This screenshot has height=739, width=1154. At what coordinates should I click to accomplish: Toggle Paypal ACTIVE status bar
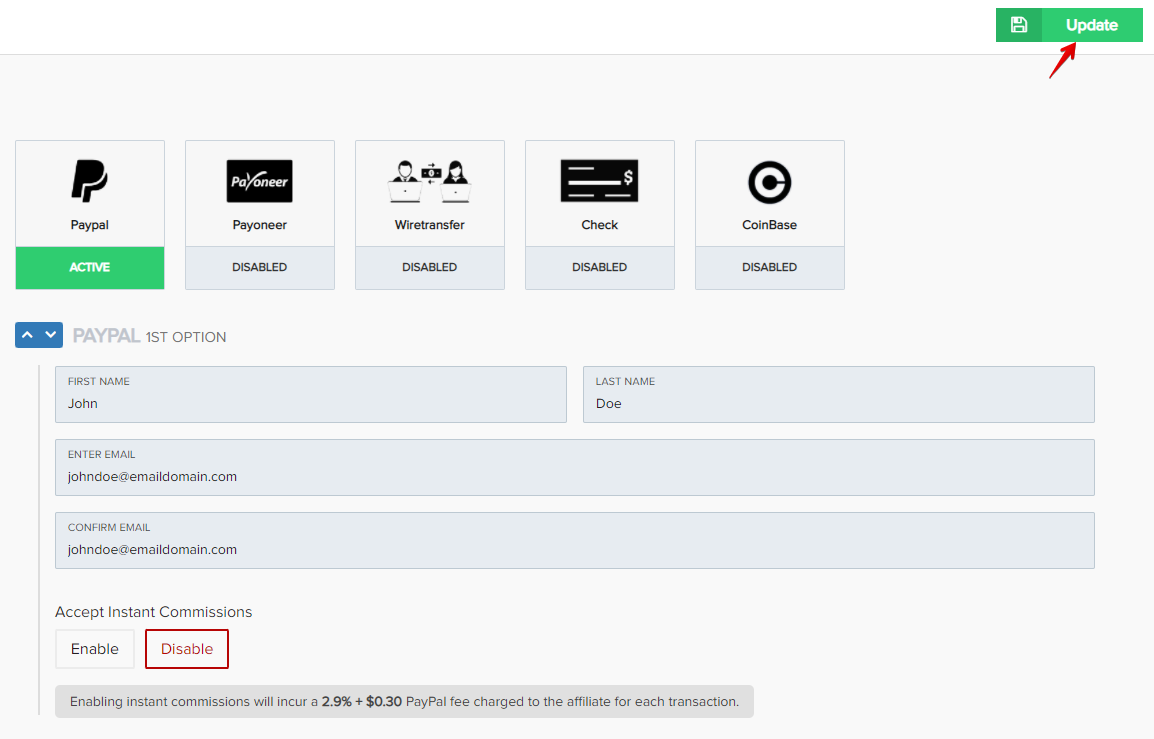click(x=90, y=268)
